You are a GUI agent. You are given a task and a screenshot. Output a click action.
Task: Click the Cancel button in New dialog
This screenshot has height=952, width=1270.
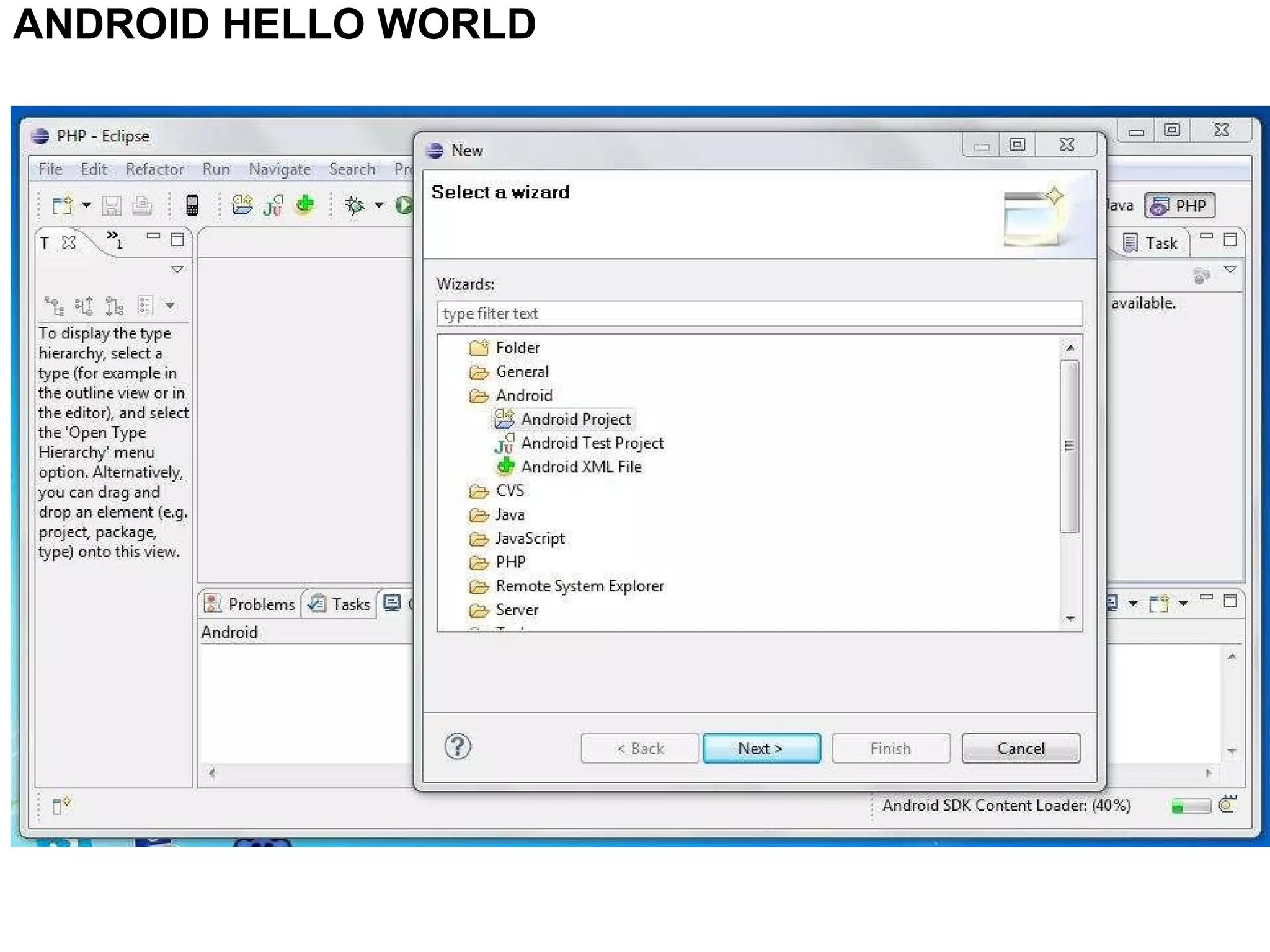coord(1021,748)
